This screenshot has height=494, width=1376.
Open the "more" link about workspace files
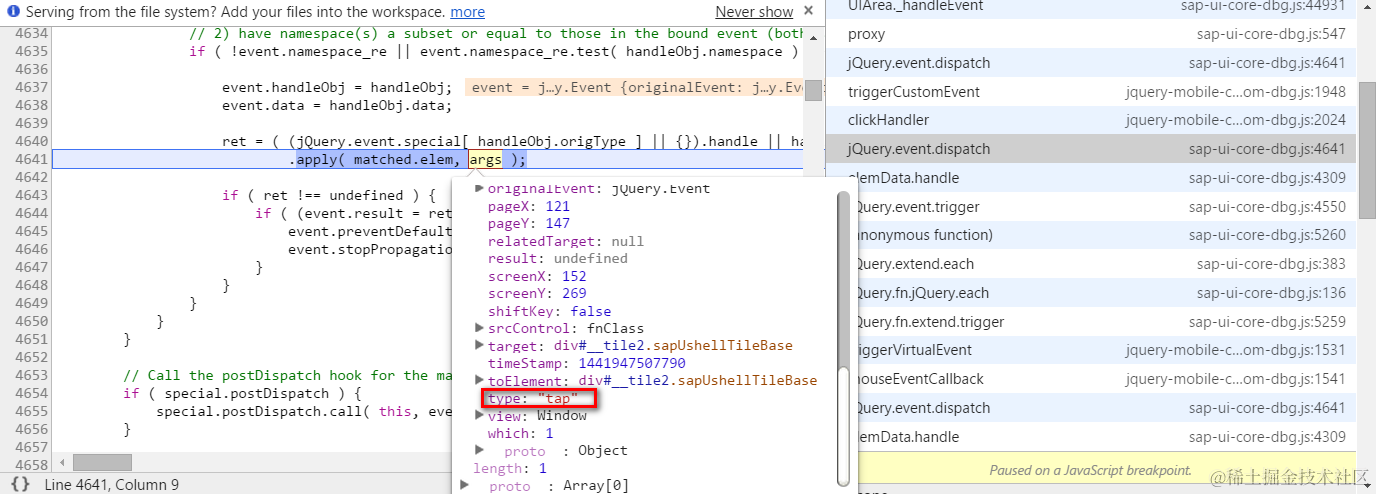tap(467, 12)
